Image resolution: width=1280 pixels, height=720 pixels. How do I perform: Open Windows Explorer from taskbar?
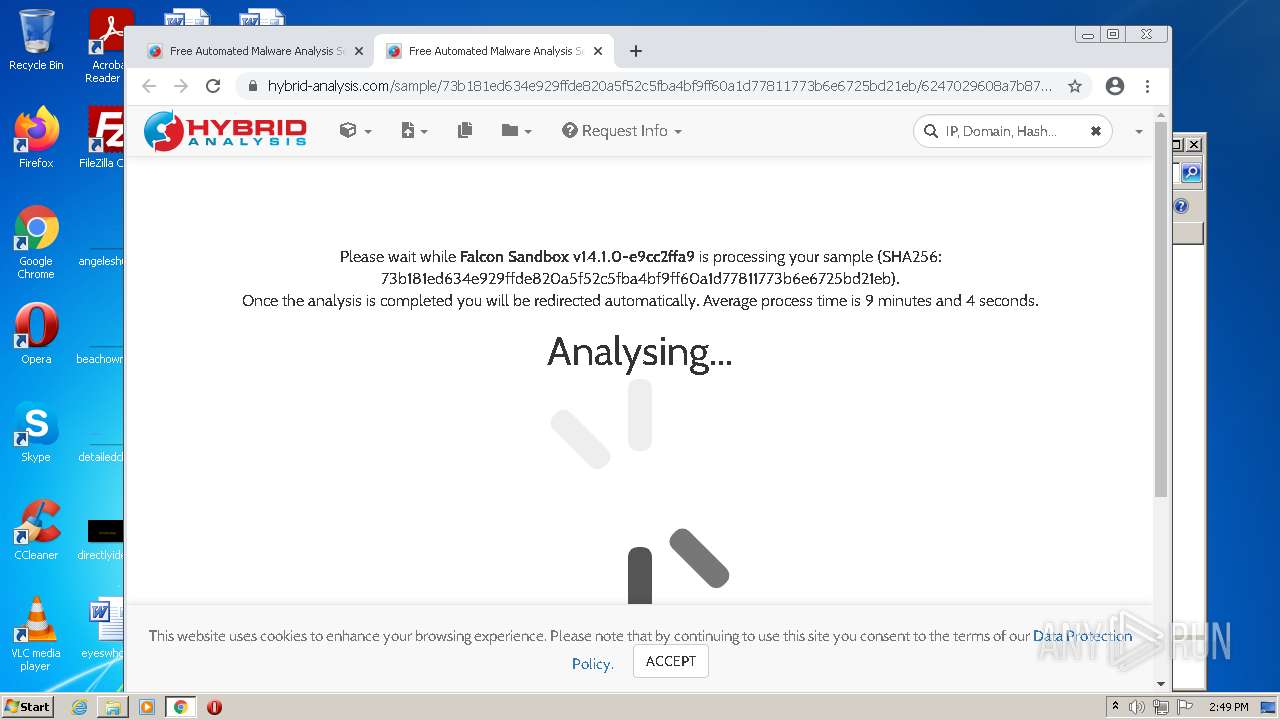tap(113, 707)
